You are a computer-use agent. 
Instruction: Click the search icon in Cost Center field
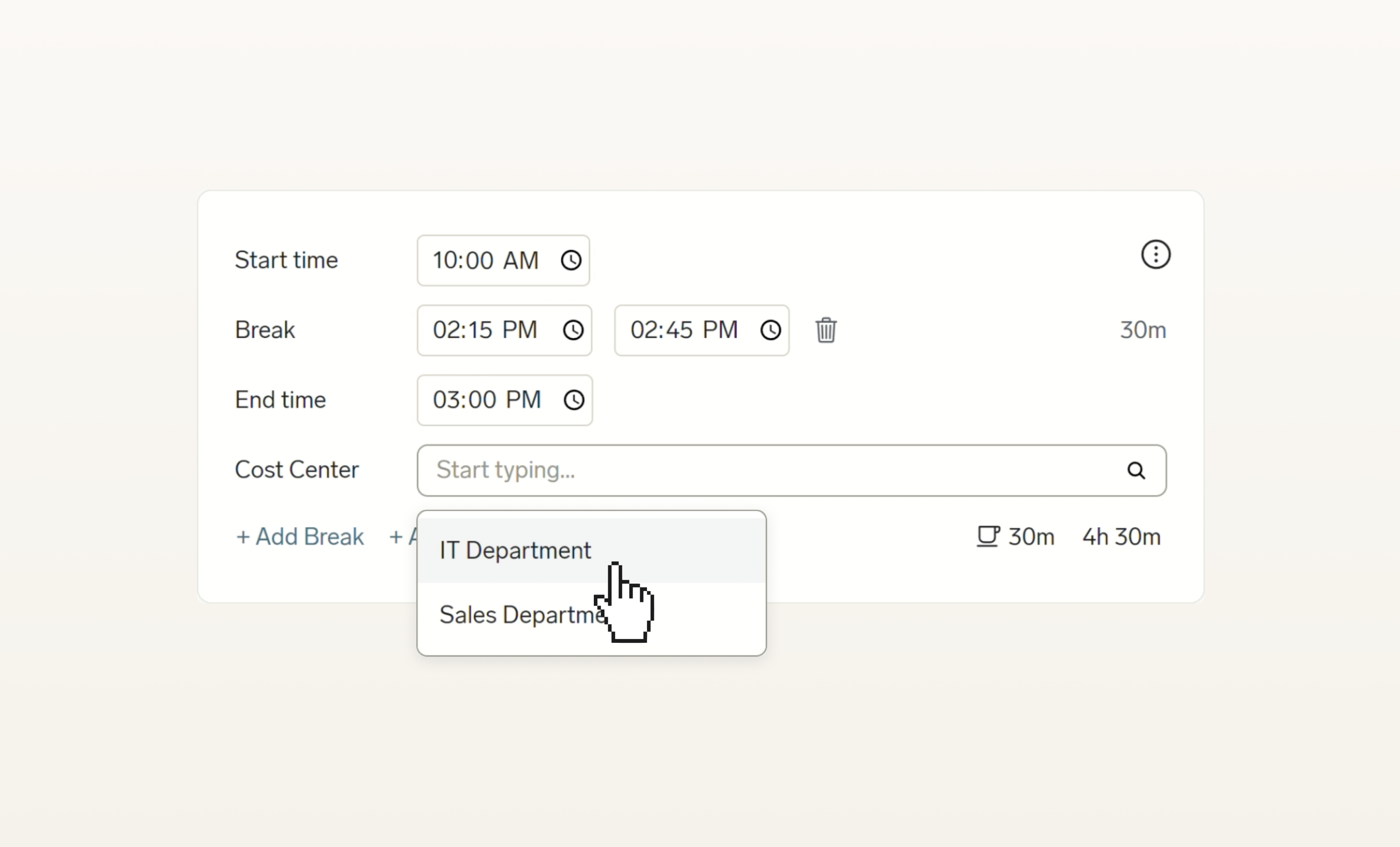coord(1136,470)
